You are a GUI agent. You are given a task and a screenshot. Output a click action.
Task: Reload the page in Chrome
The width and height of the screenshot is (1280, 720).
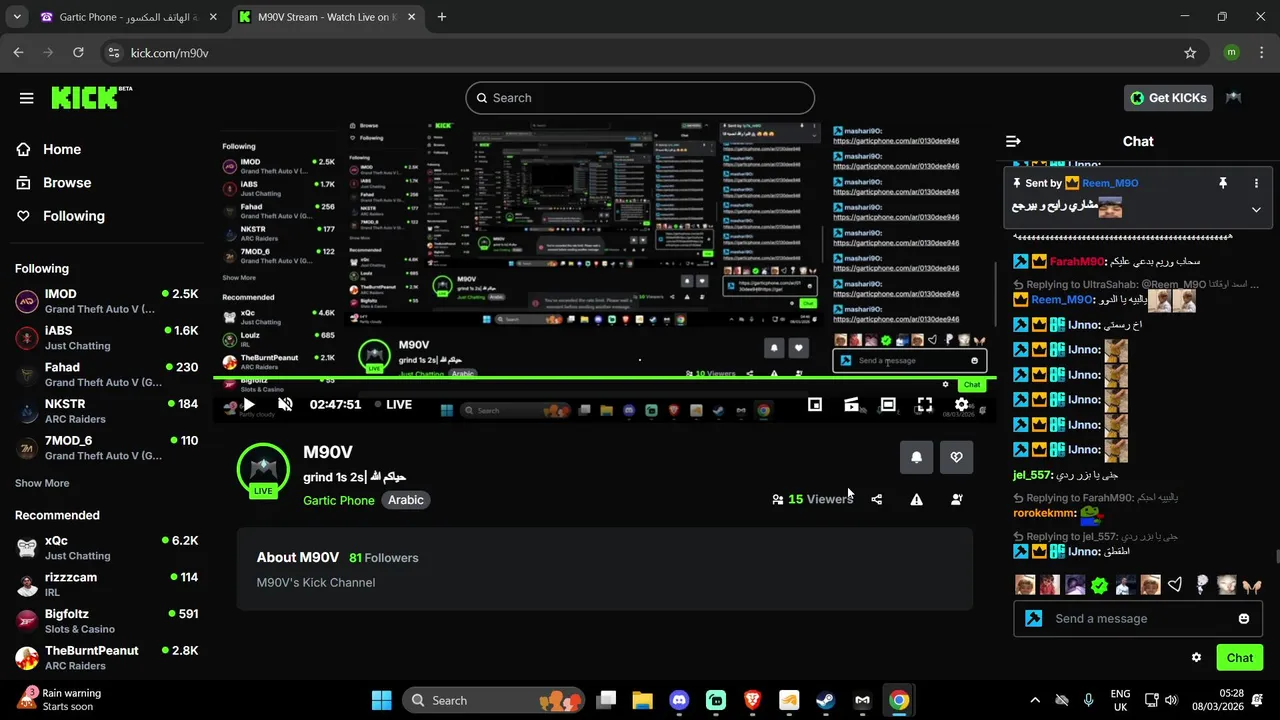point(78,53)
